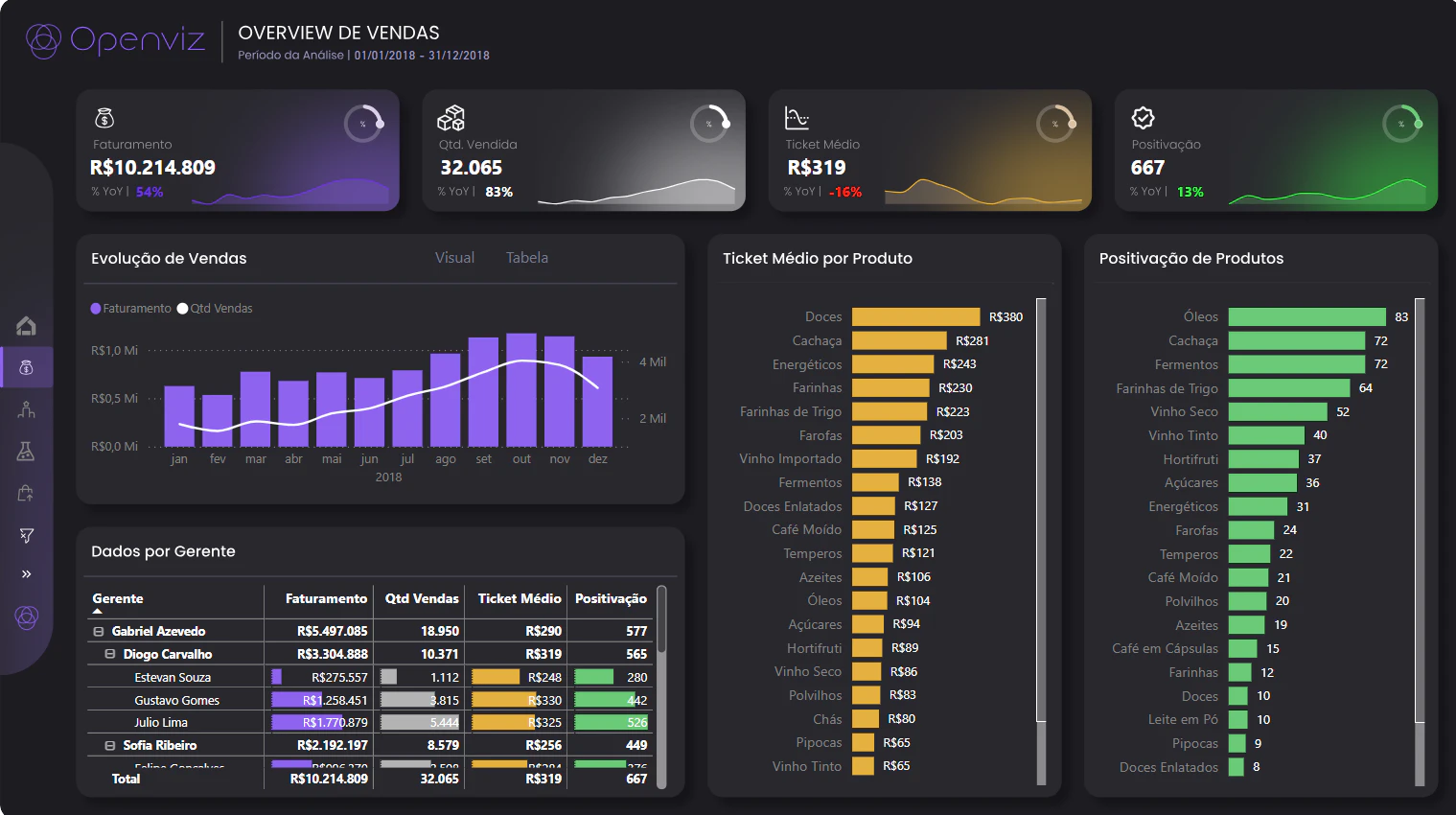Click the percent gauge on the Positivação card
1456x815 pixels.
tap(1402, 124)
